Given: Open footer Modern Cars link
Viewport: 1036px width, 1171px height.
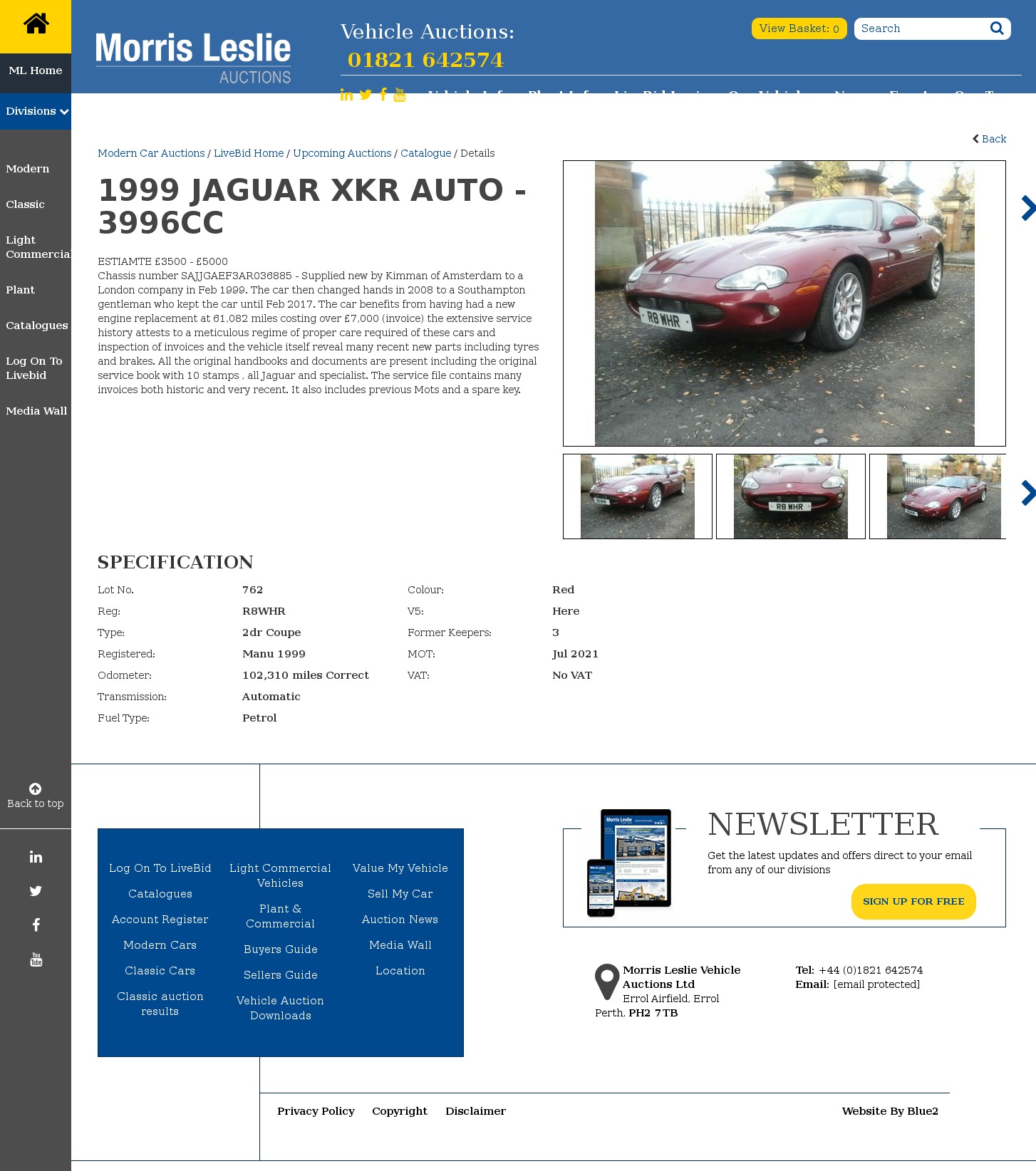Looking at the screenshot, I should click(160, 945).
